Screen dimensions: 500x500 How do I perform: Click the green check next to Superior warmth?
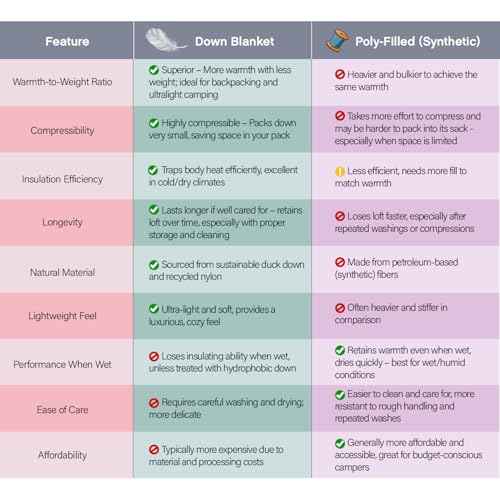pyautogui.click(x=154, y=70)
